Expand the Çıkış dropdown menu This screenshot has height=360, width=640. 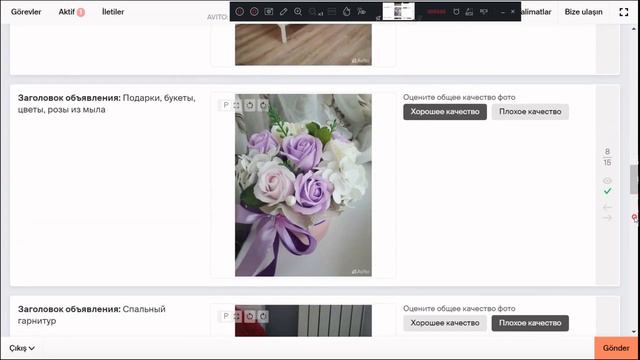pos(22,348)
